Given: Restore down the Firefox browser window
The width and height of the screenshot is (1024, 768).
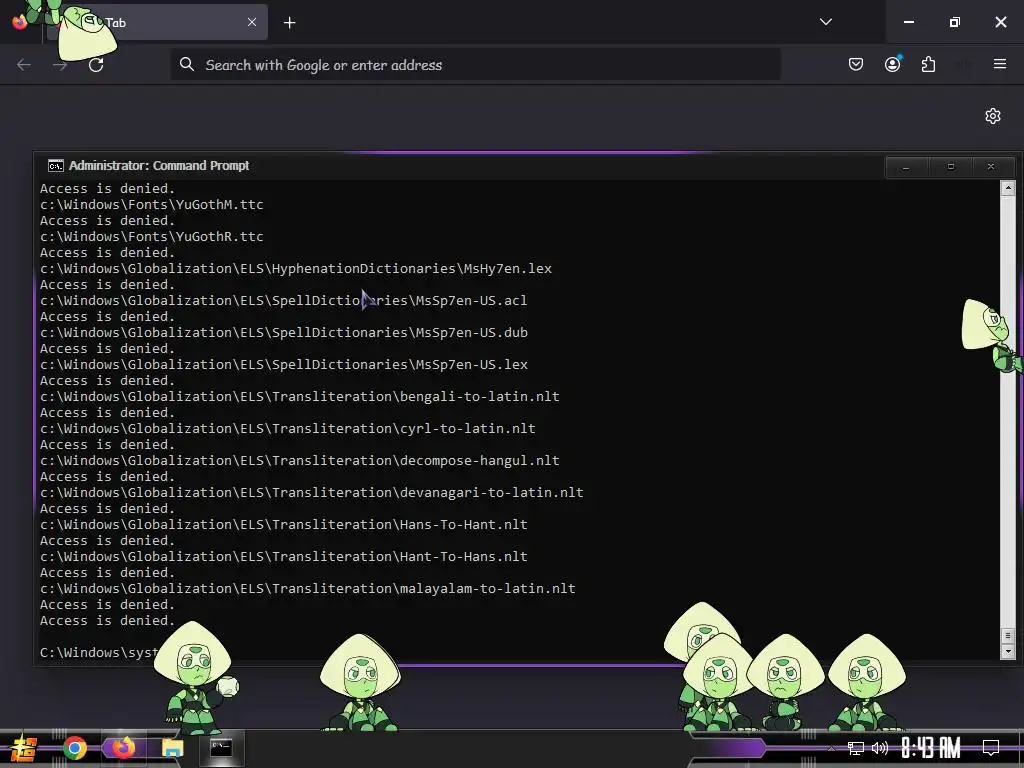Looking at the screenshot, I should coord(955,22).
